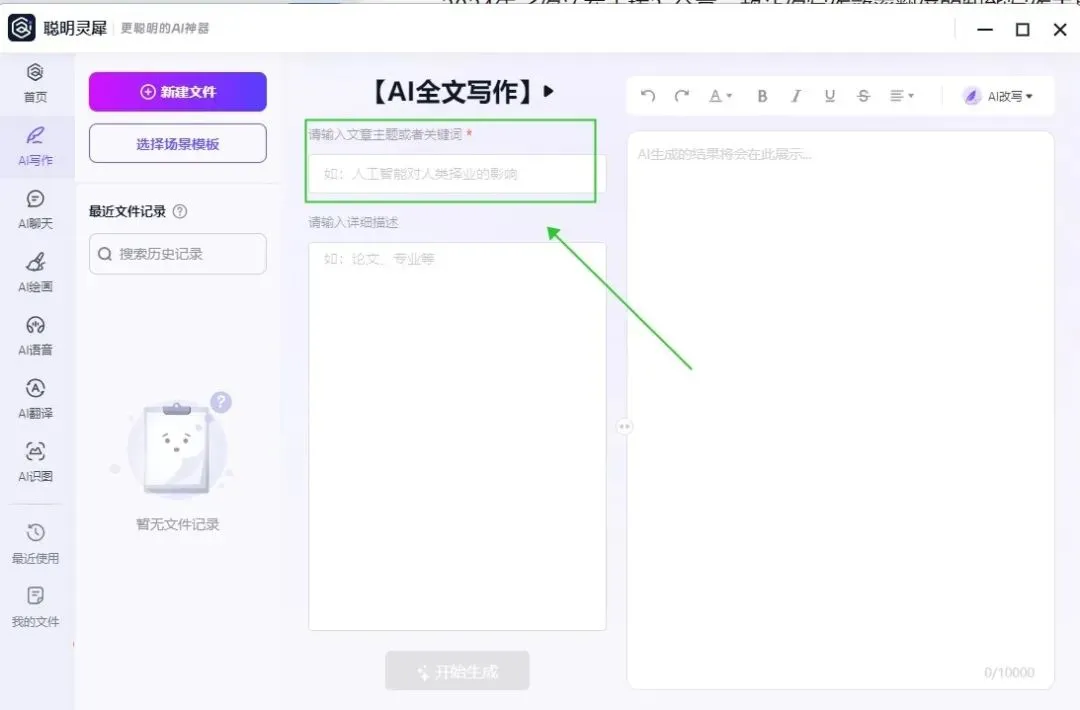Open 选择场景模板 scene template picker
The height and width of the screenshot is (710, 1080).
point(177,143)
